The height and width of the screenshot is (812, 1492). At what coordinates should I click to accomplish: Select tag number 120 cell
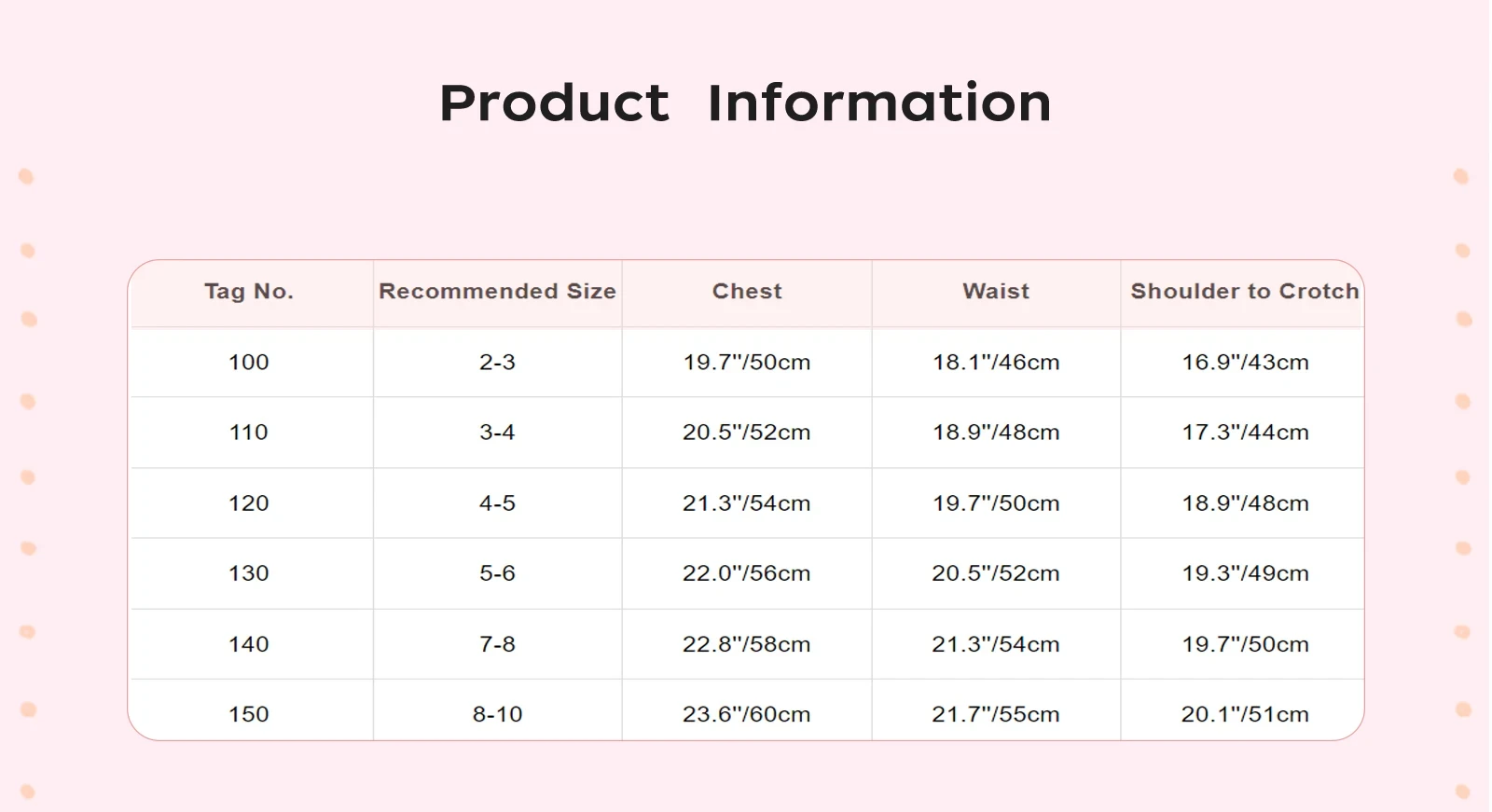tap(249, 503)
